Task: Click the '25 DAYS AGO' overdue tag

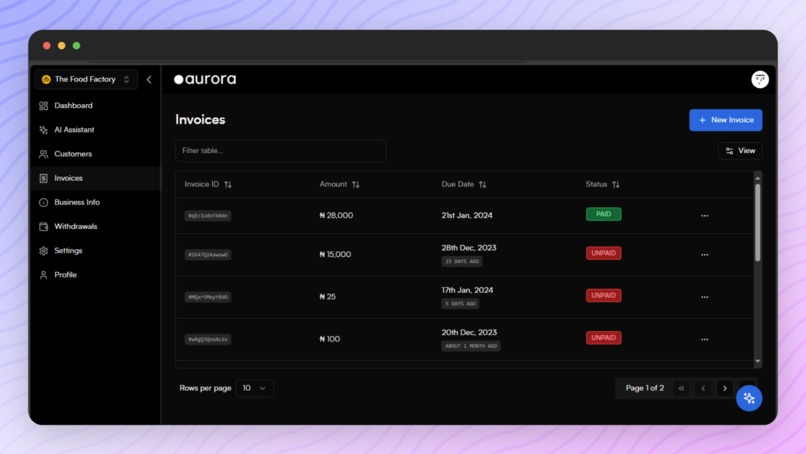Action: pyautogui.click(x=462, y=261)
